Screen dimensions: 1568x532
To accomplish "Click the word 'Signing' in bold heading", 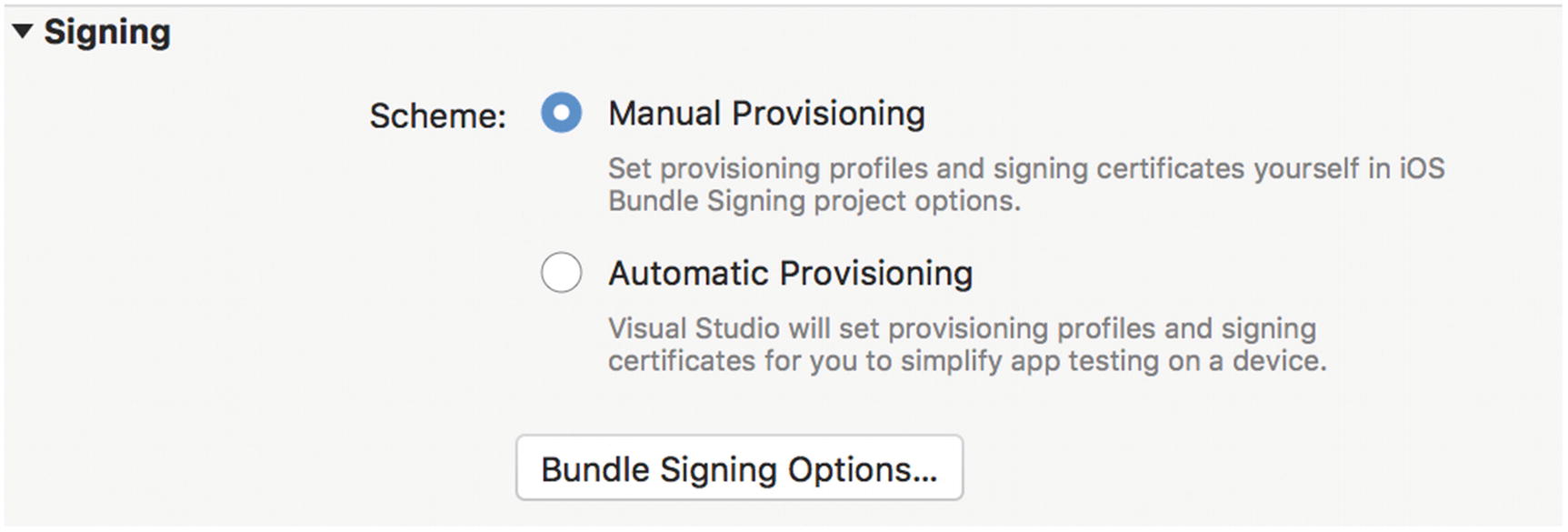I will click(107, 33).
